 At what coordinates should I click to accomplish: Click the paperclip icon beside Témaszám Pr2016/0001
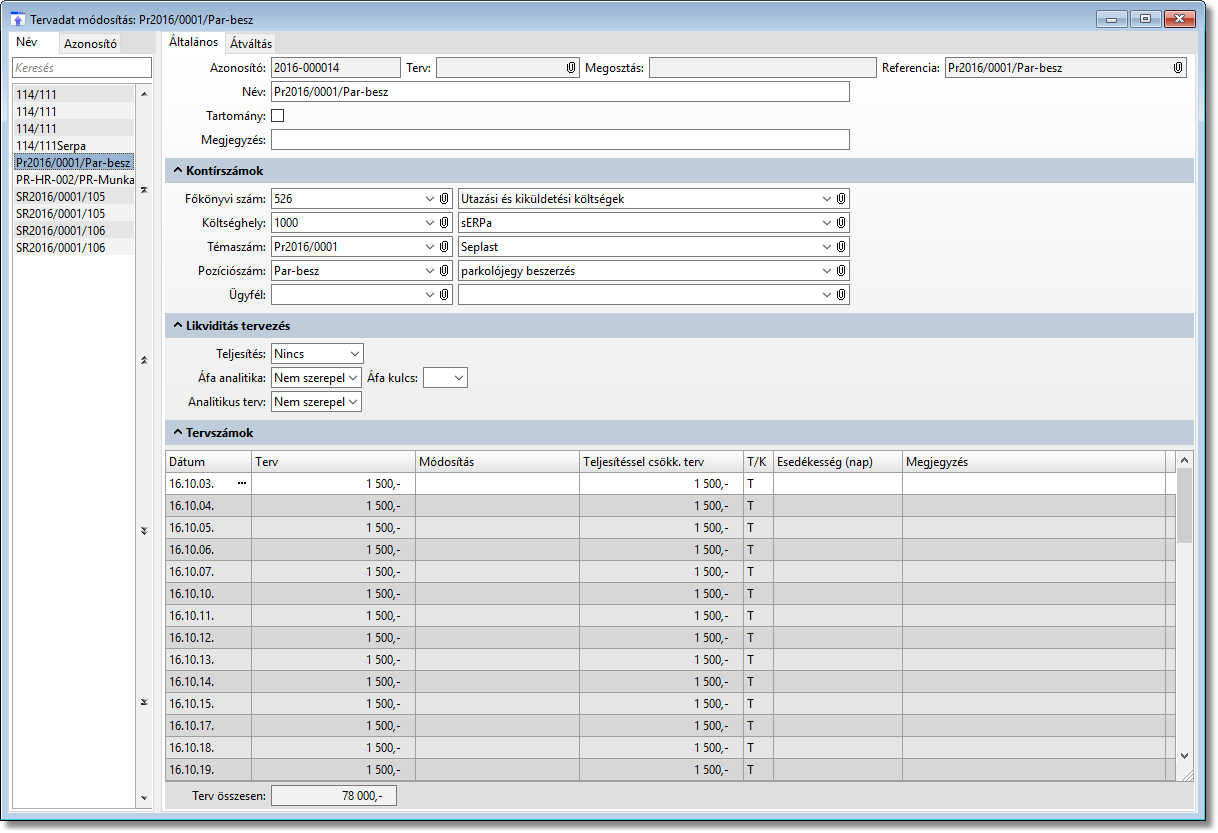coord(445,246)
